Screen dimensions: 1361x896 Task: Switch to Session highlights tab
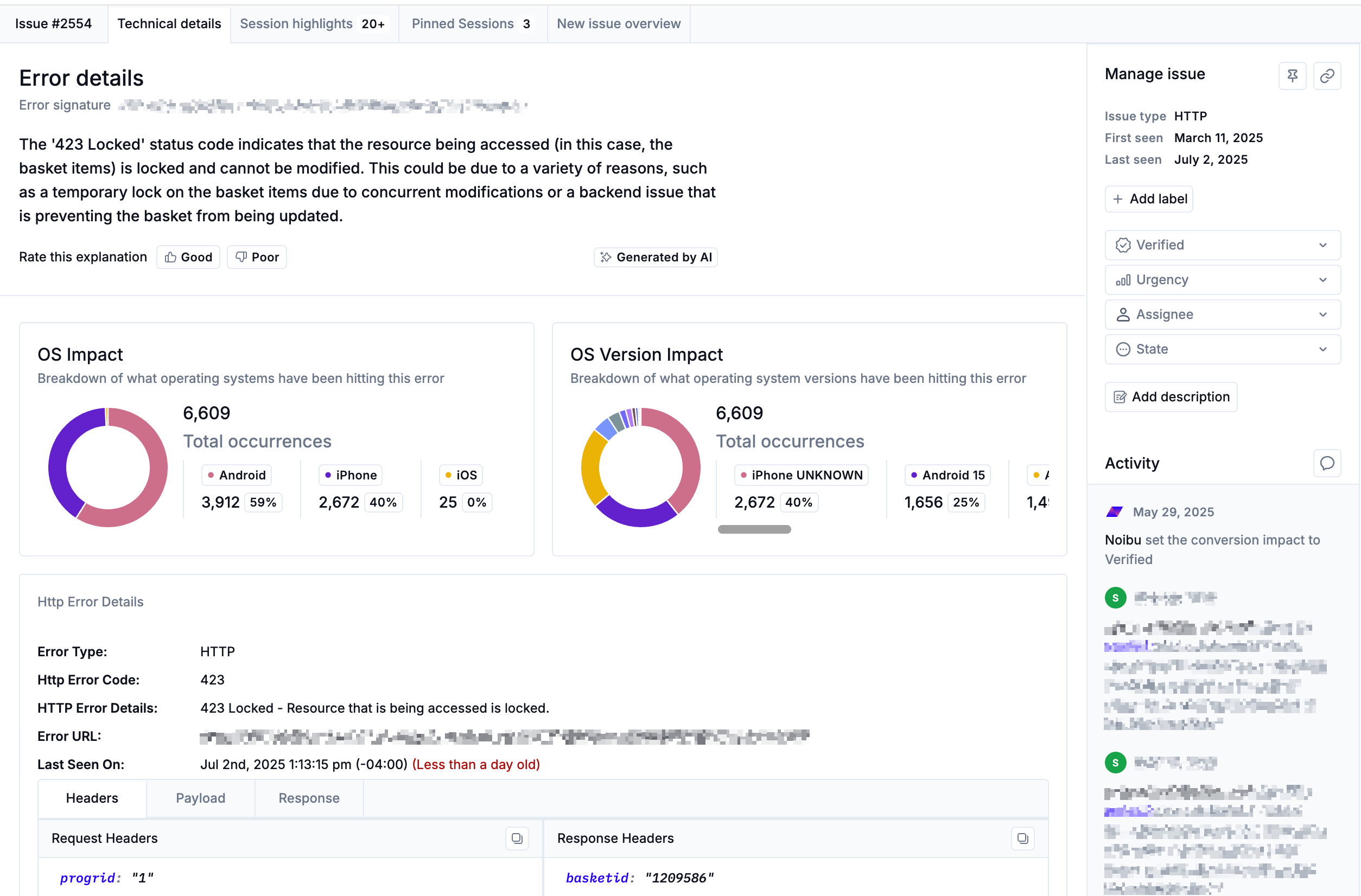[313, 23]
